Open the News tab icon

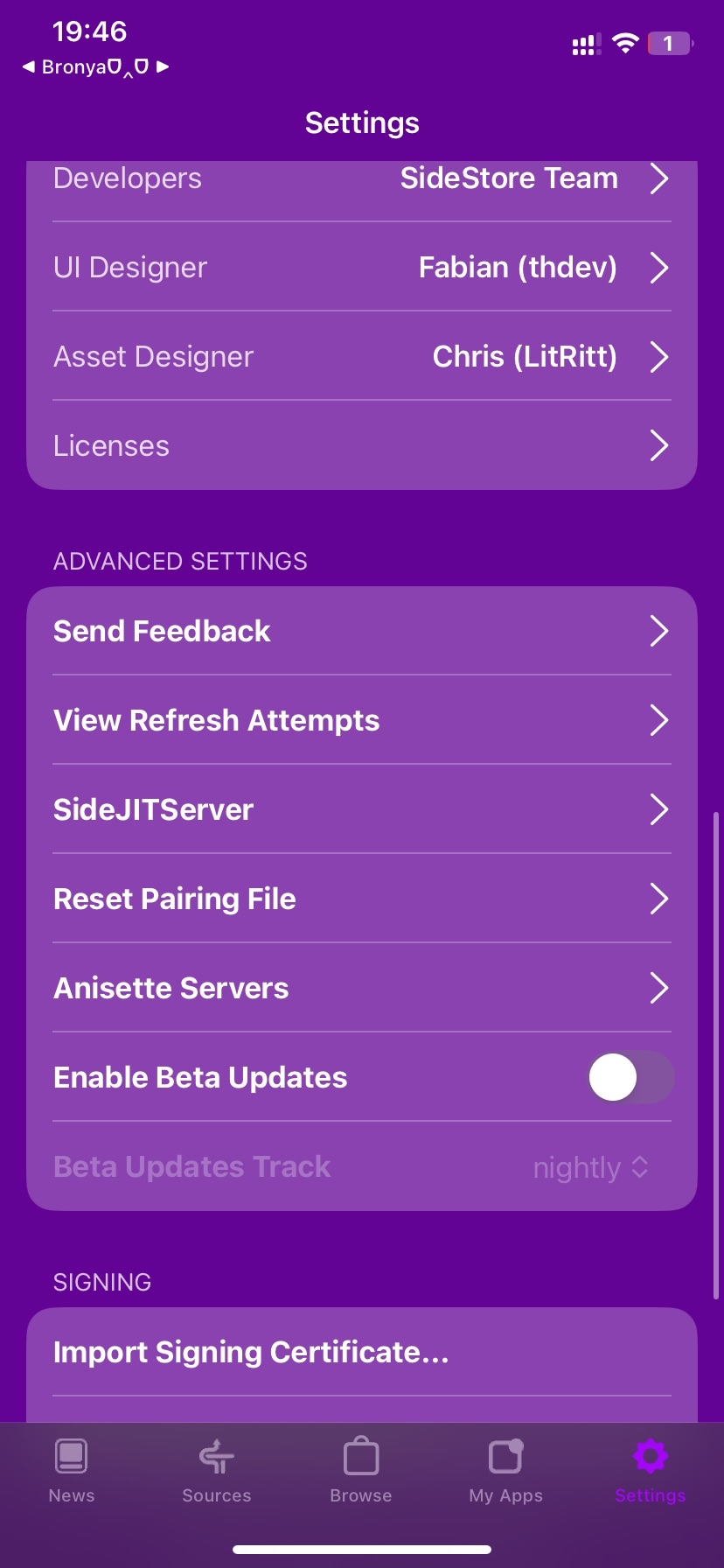[x=71, y=1457]
